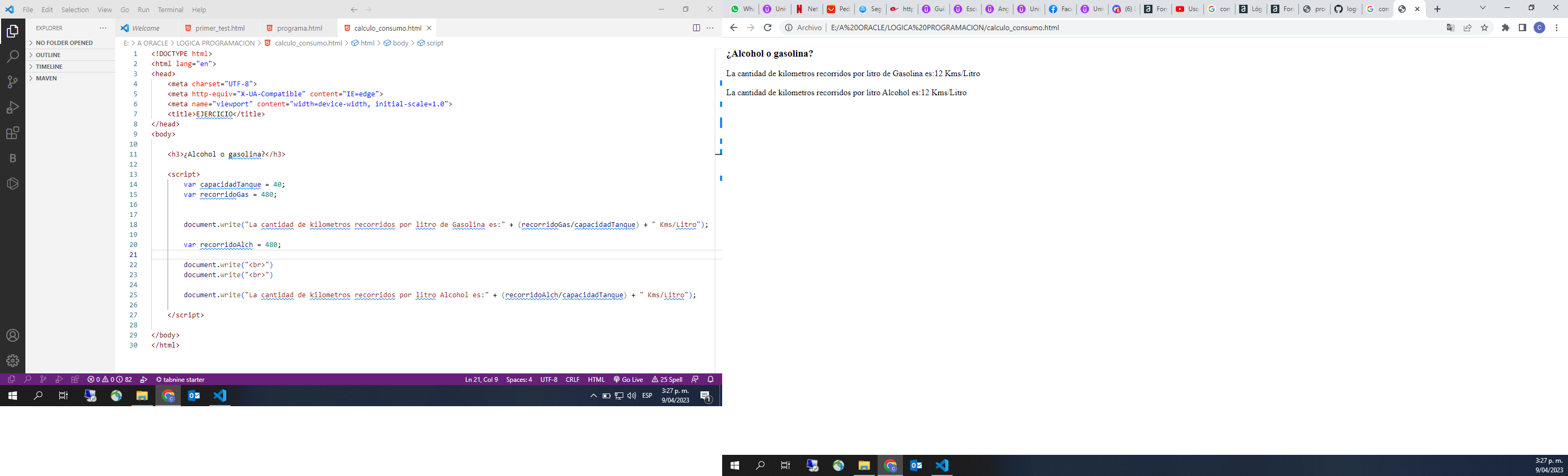Open the notifications bell in status bar
1568x476 pixels.
coord(711,379)
